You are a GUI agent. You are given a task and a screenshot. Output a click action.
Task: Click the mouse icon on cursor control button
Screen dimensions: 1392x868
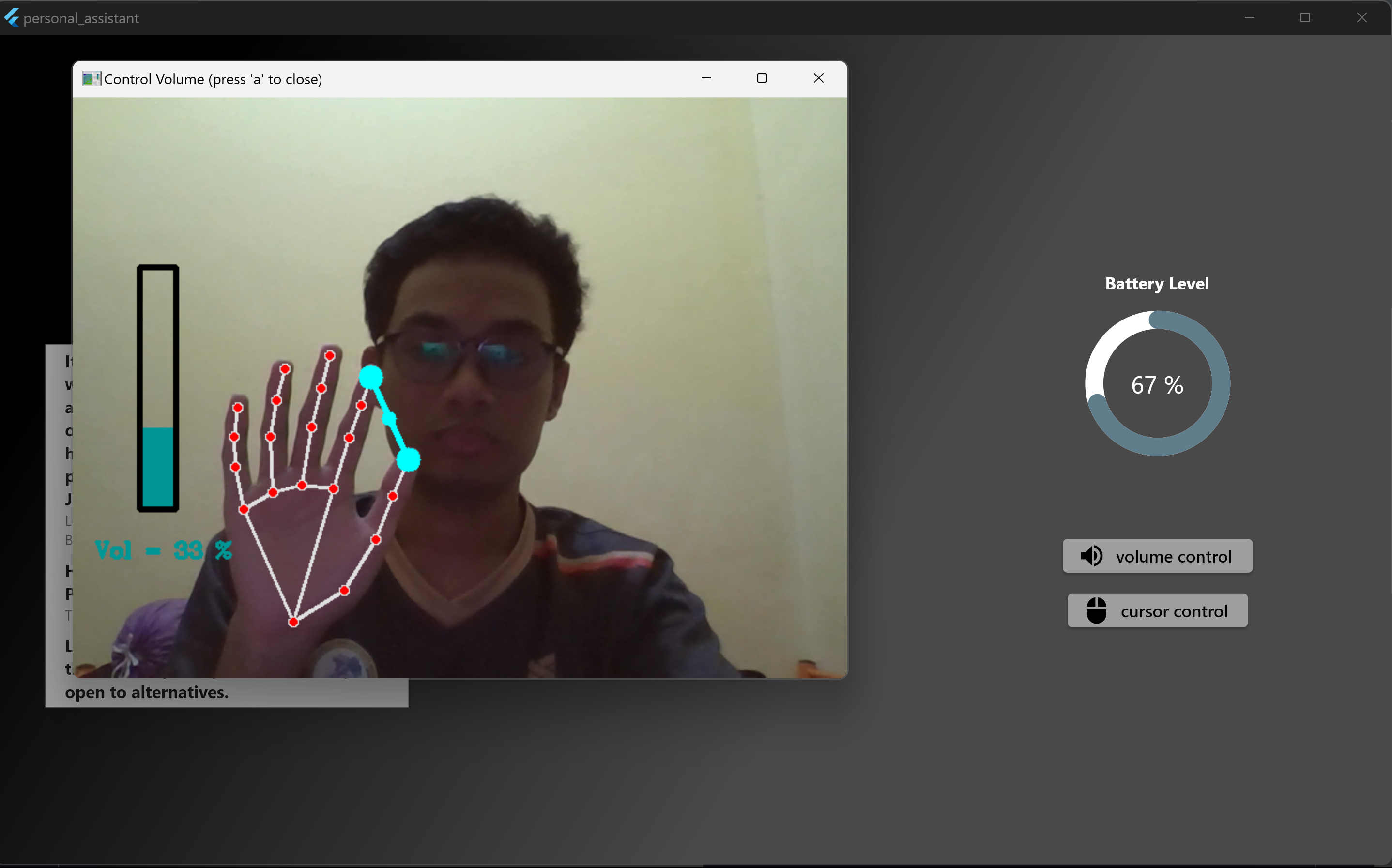point(1098,610)
